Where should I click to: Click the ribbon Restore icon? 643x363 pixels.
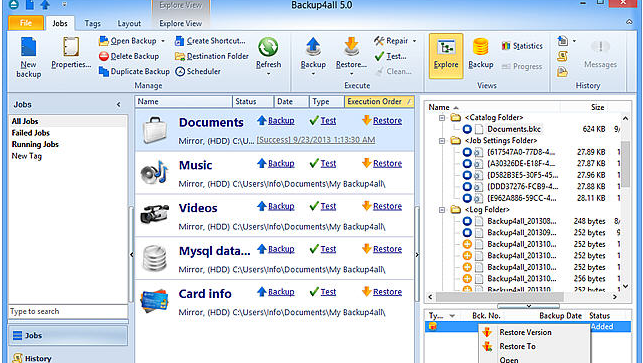351,47
